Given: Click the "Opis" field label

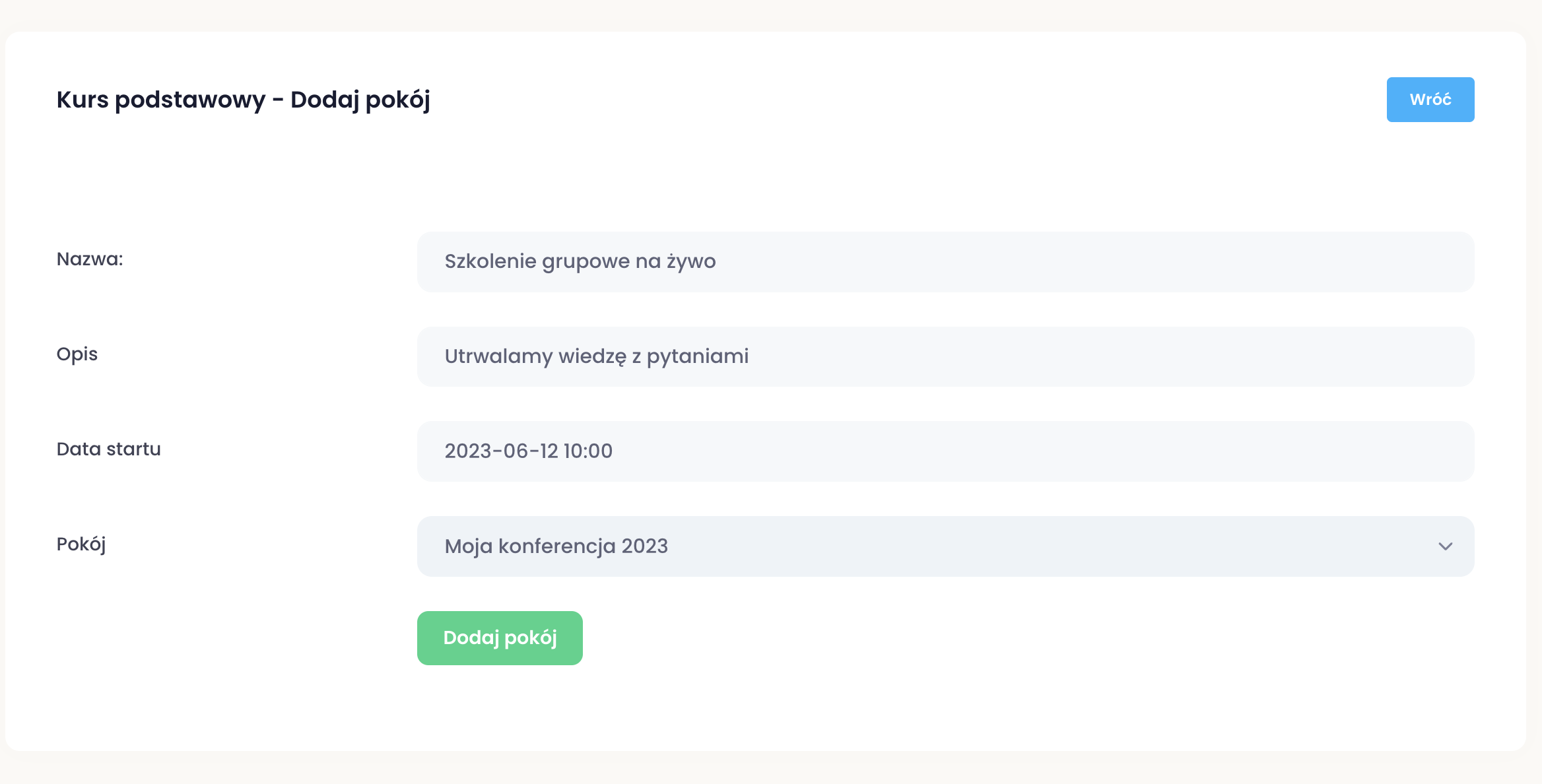Looking at the screenshot, I should (x=77, y=354).
